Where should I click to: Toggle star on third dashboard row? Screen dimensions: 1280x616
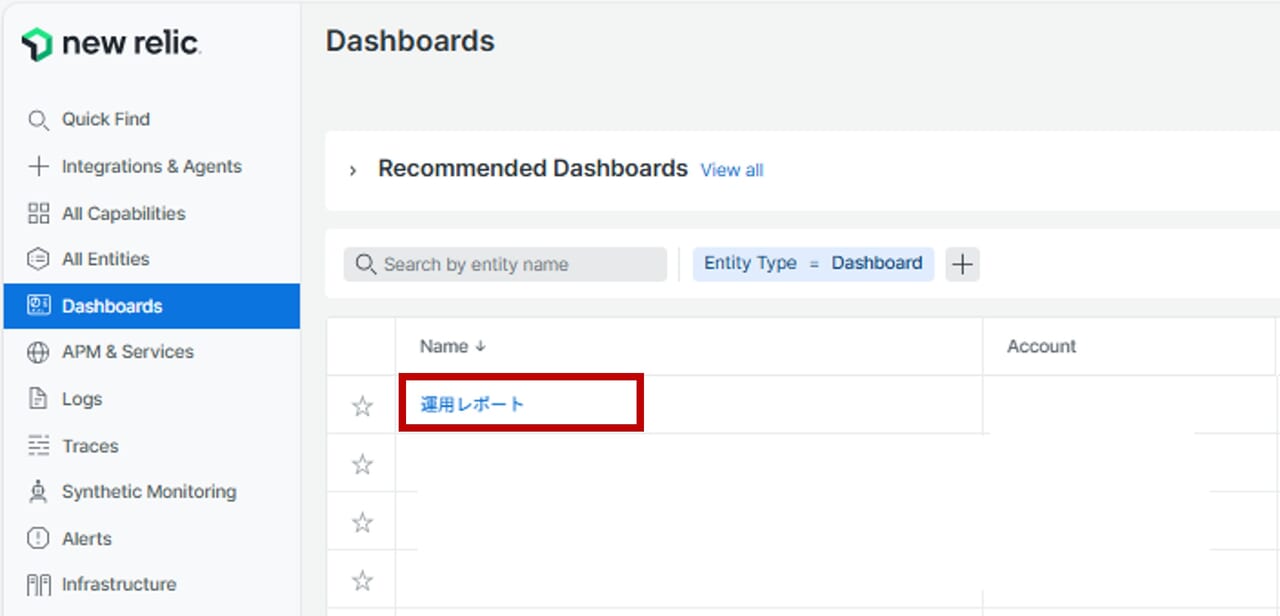(x=362, y=522)
